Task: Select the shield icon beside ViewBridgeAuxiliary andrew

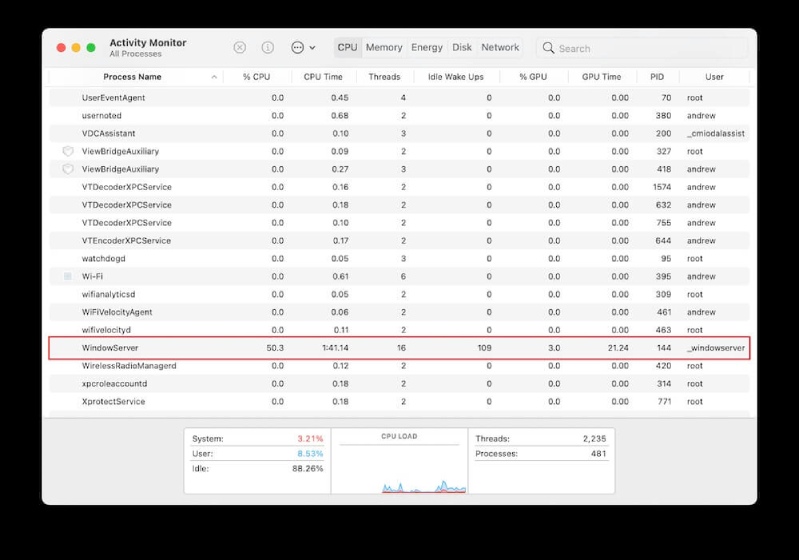Action: point(68,169)
